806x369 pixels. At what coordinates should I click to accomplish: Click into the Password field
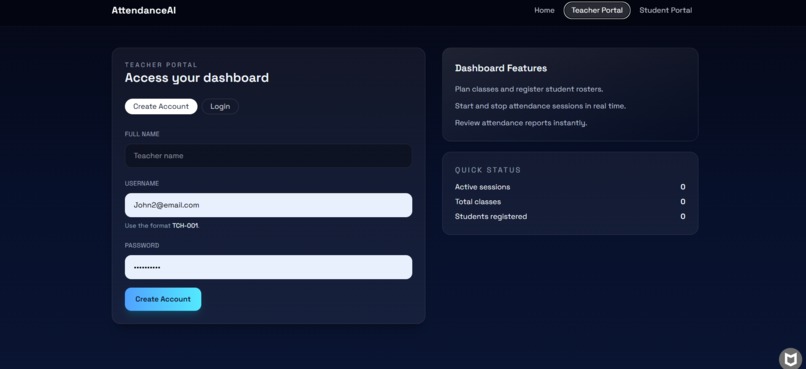click(268, 267)
